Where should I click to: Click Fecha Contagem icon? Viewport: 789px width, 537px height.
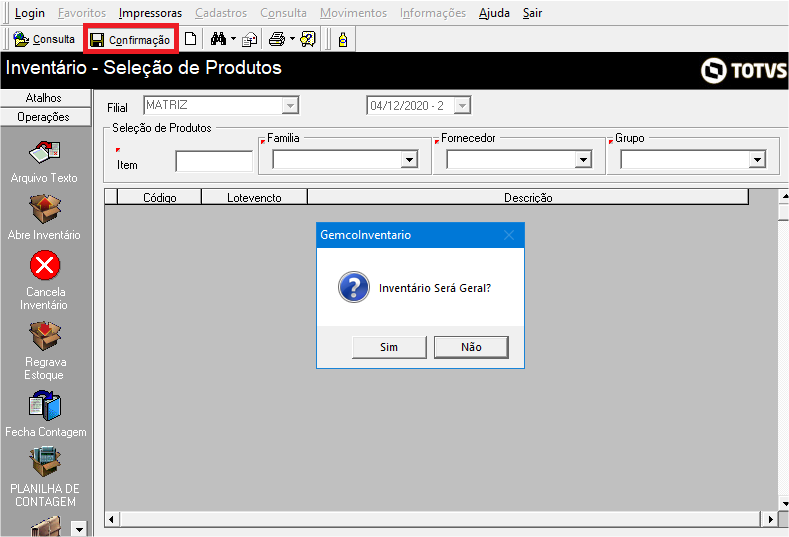tap(45, 406)
